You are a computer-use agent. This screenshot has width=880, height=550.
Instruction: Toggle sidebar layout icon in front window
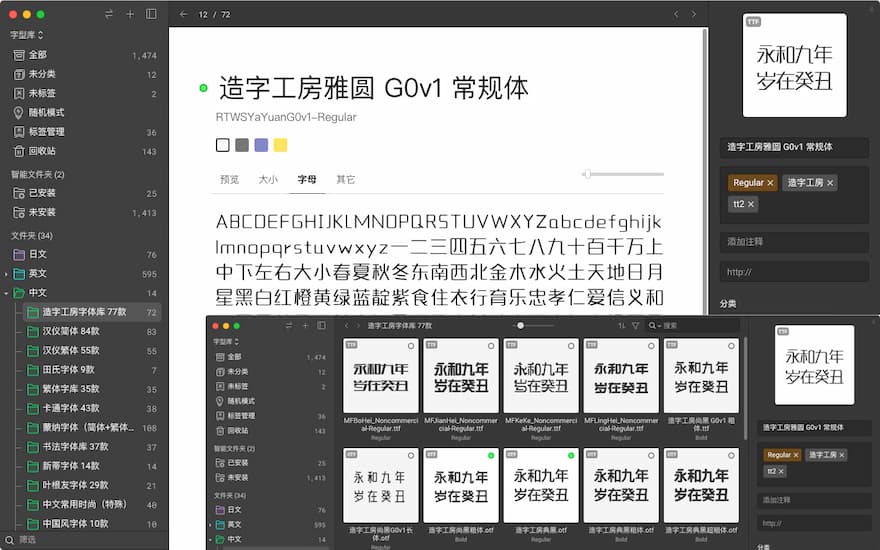click(322, 326)
